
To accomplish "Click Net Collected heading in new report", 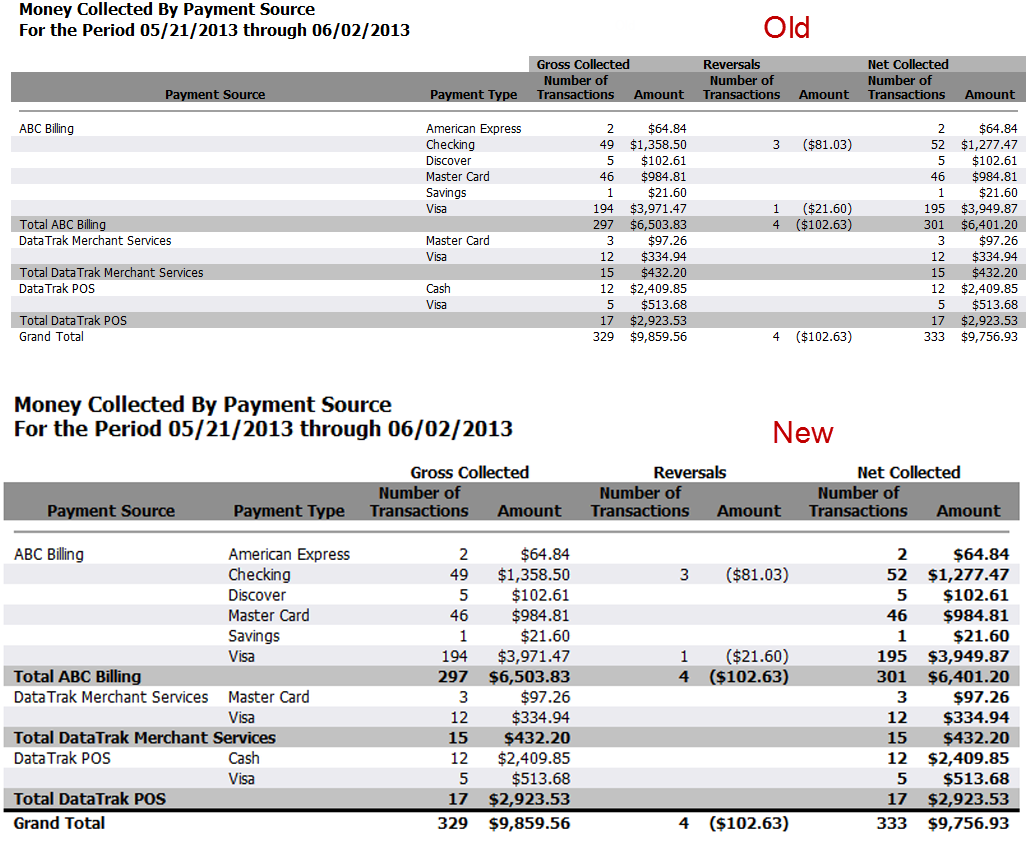I will coord(908,472).
